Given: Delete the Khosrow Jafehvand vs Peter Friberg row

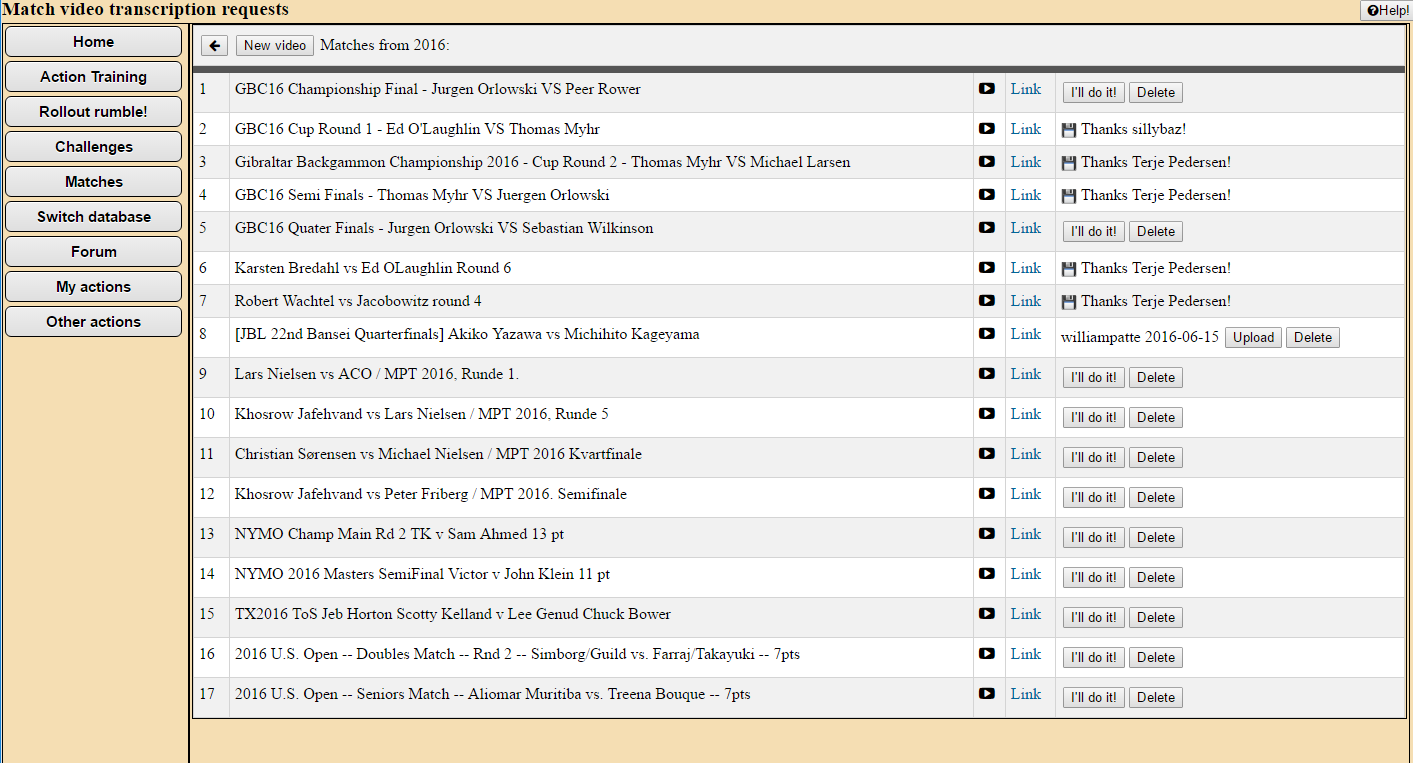Looking at the screenshot, I should 1155,498.
